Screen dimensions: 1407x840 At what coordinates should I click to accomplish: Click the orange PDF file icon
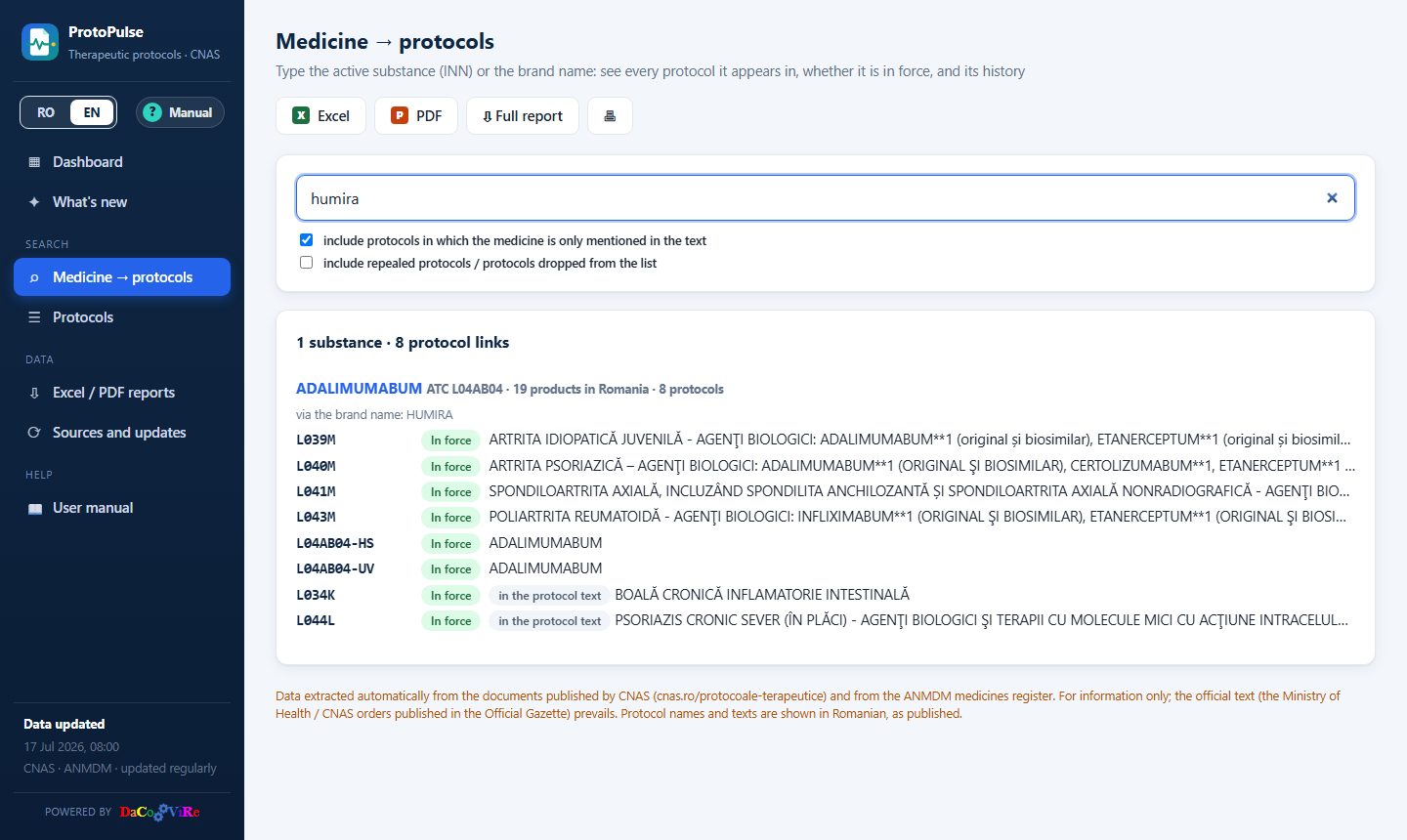click(400, 115)
